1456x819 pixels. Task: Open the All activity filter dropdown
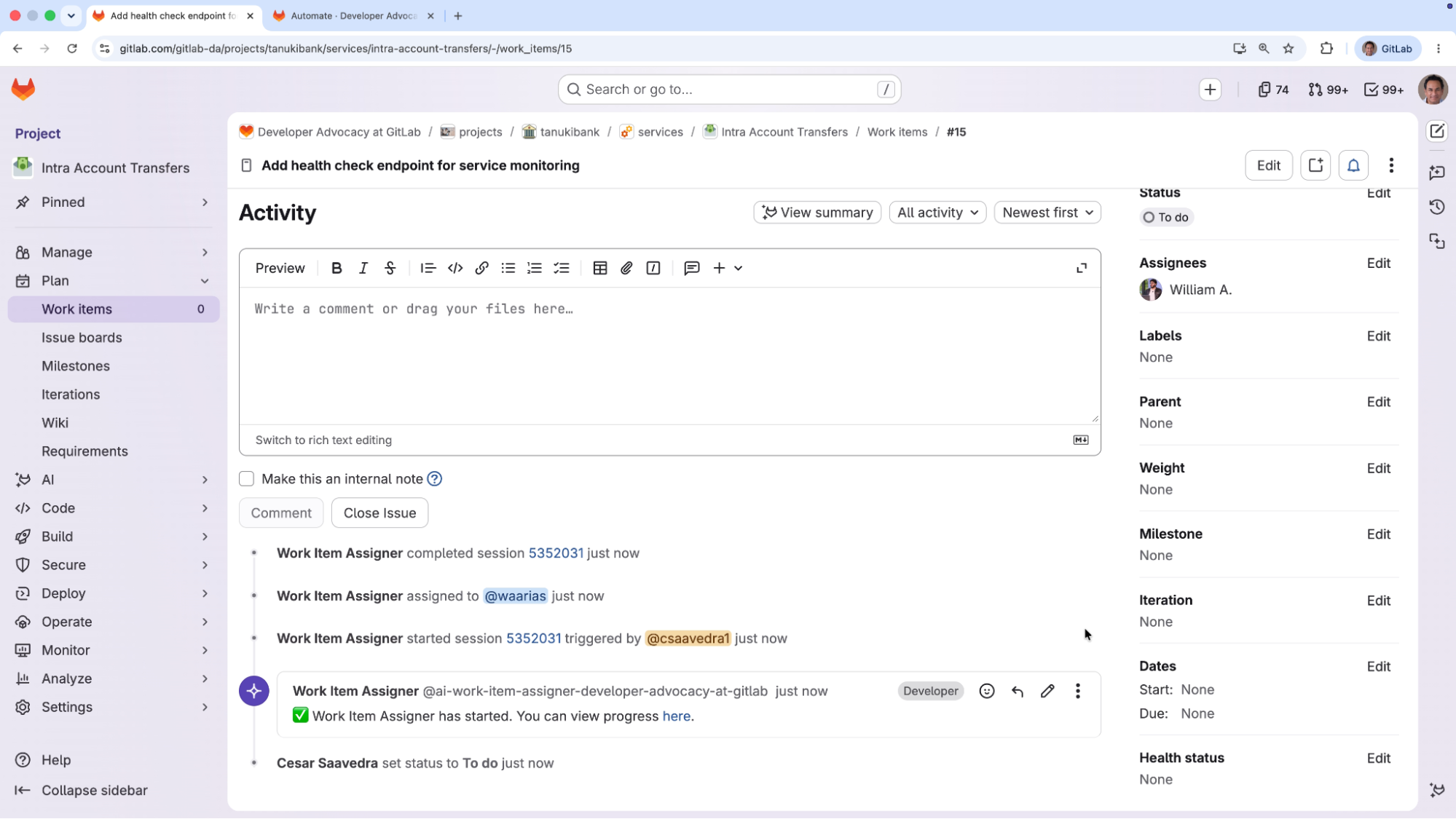[x=937, y=213]
